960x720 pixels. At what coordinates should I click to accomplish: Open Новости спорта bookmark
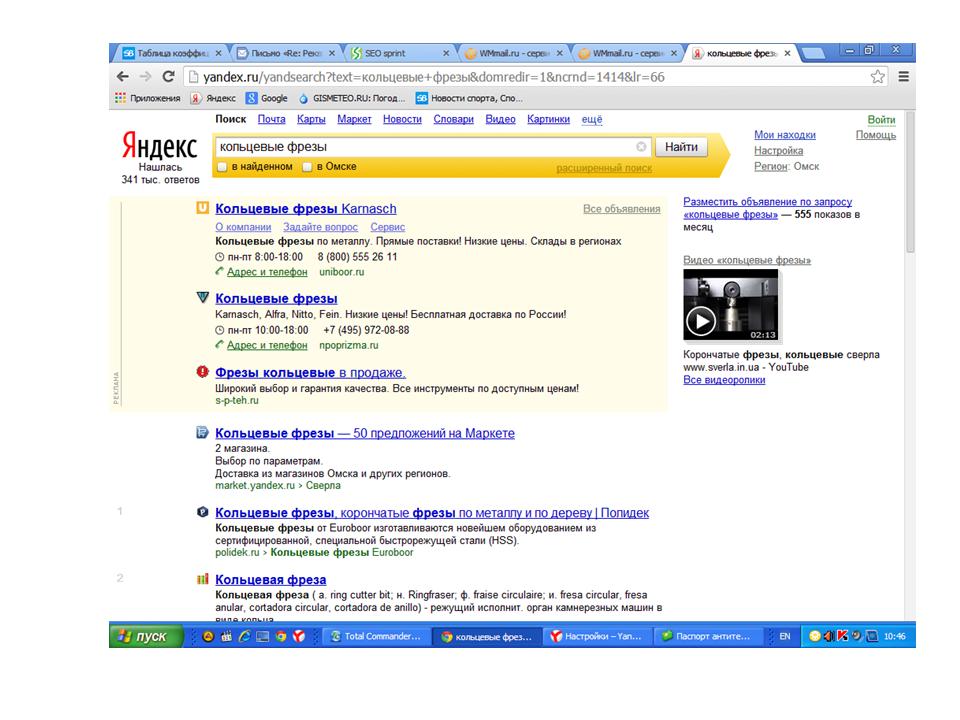(469, 98)
